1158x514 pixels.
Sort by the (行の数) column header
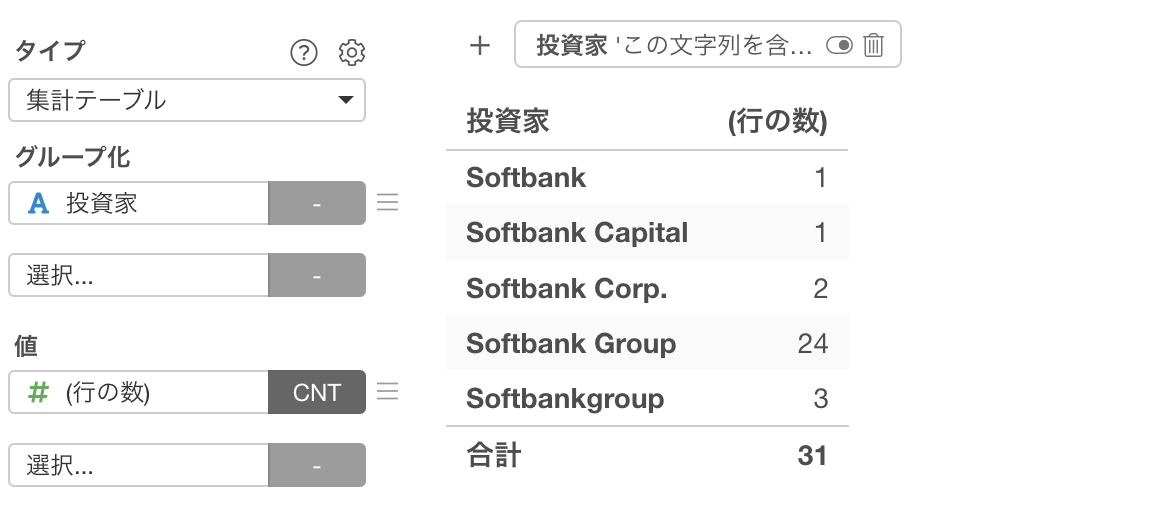point(778,121)
